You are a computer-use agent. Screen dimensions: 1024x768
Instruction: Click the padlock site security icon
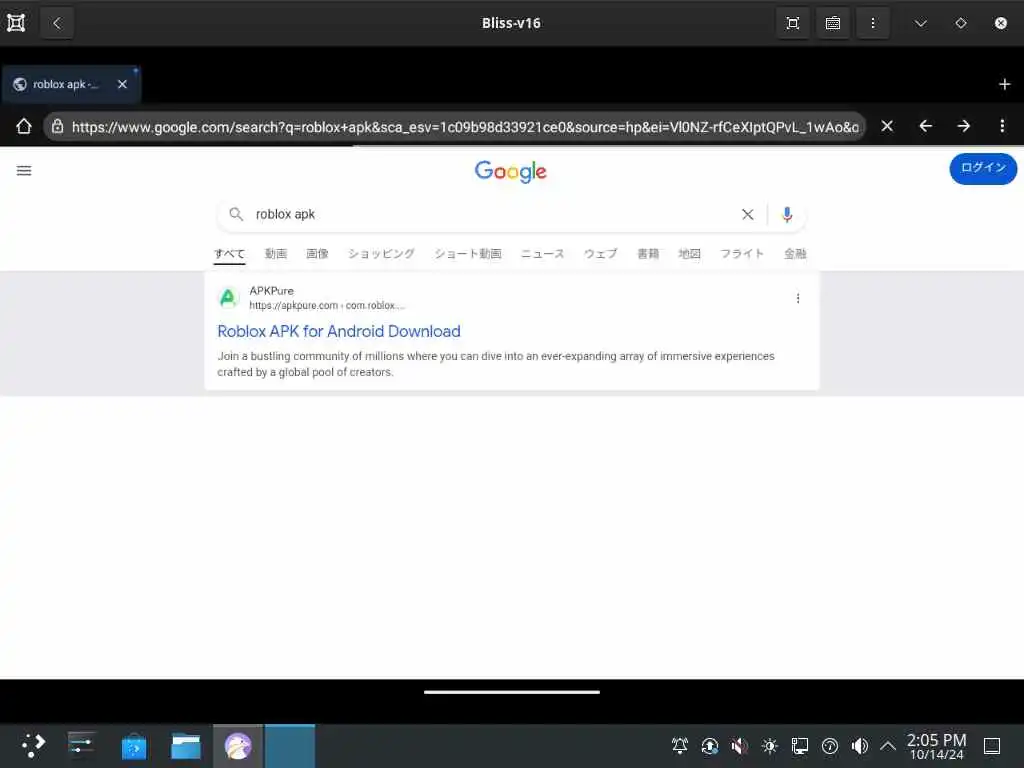(x=57, y=126)
